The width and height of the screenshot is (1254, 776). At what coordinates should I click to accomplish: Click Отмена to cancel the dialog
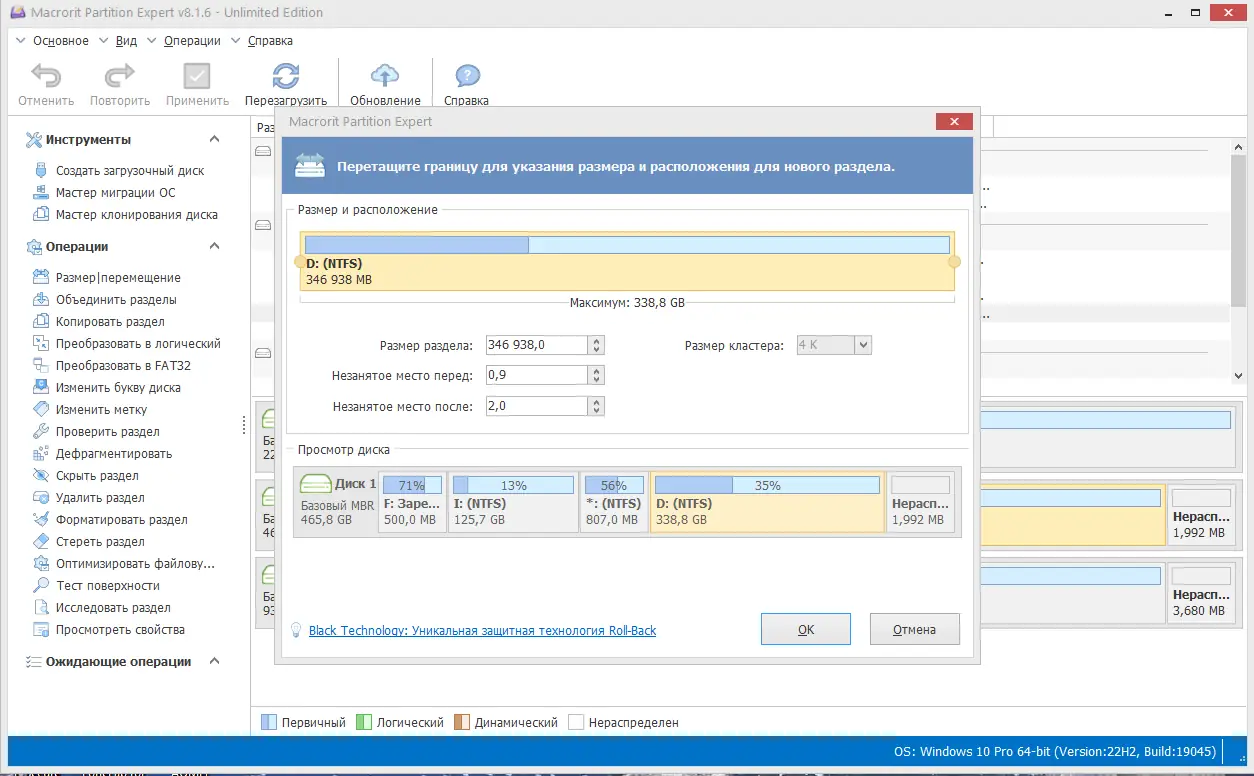(x=915, y=629)
